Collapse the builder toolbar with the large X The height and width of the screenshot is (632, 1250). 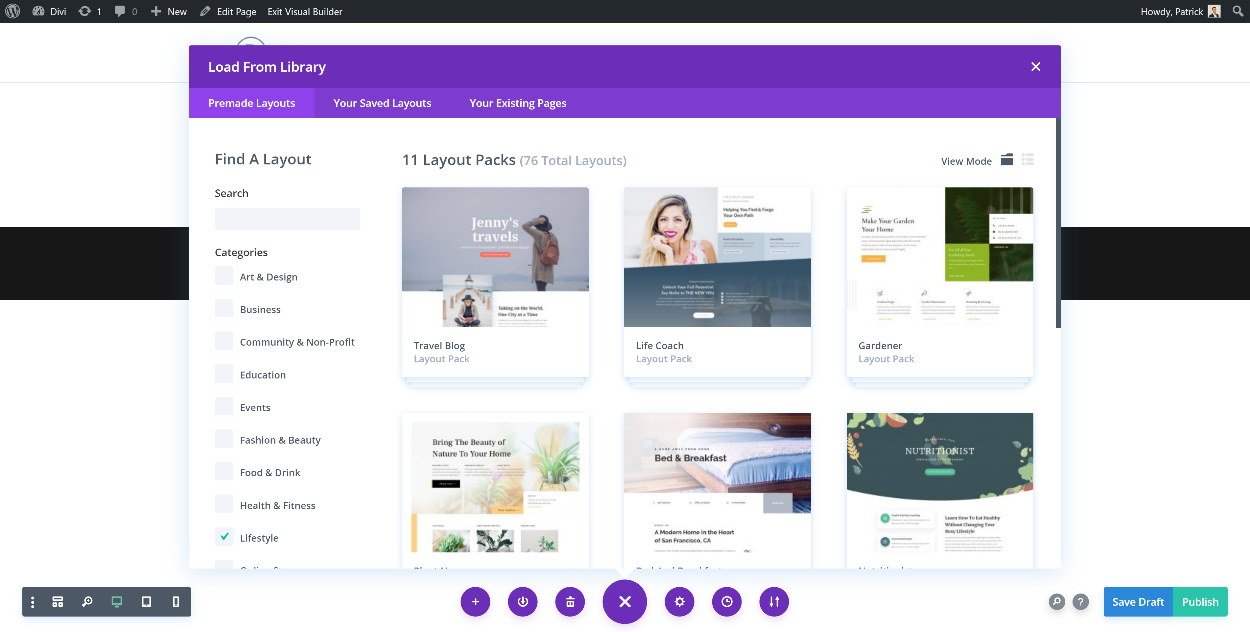[625, 602]
